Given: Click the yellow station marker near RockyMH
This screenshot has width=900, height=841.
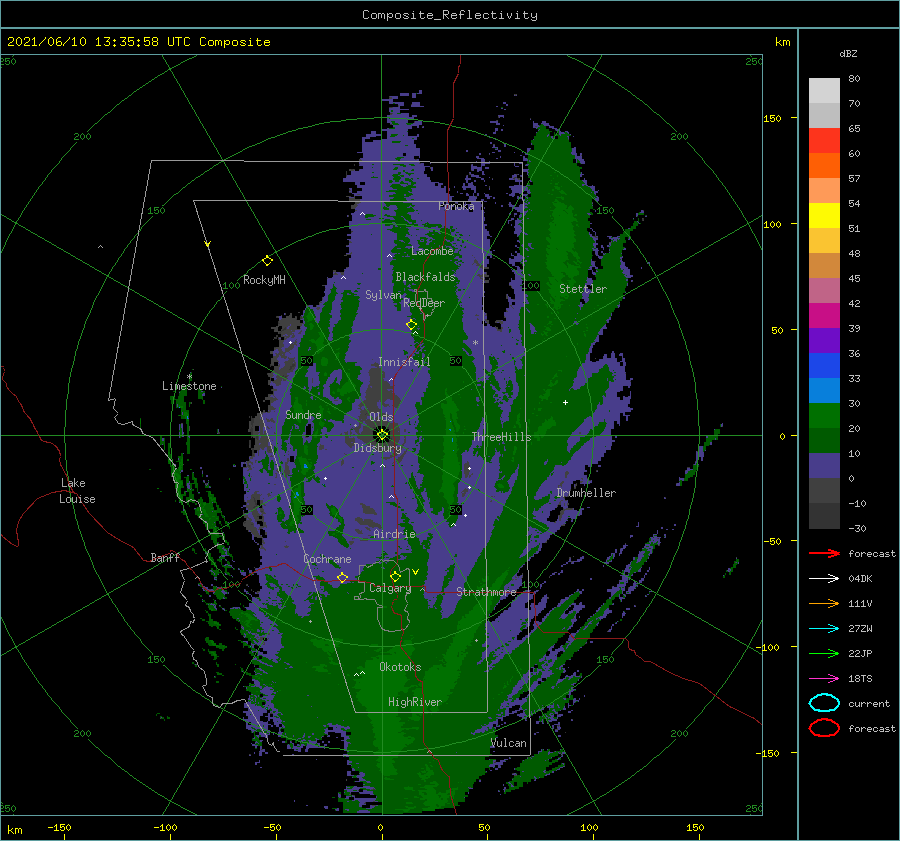Looking at the screenshot, I should 267,261.
